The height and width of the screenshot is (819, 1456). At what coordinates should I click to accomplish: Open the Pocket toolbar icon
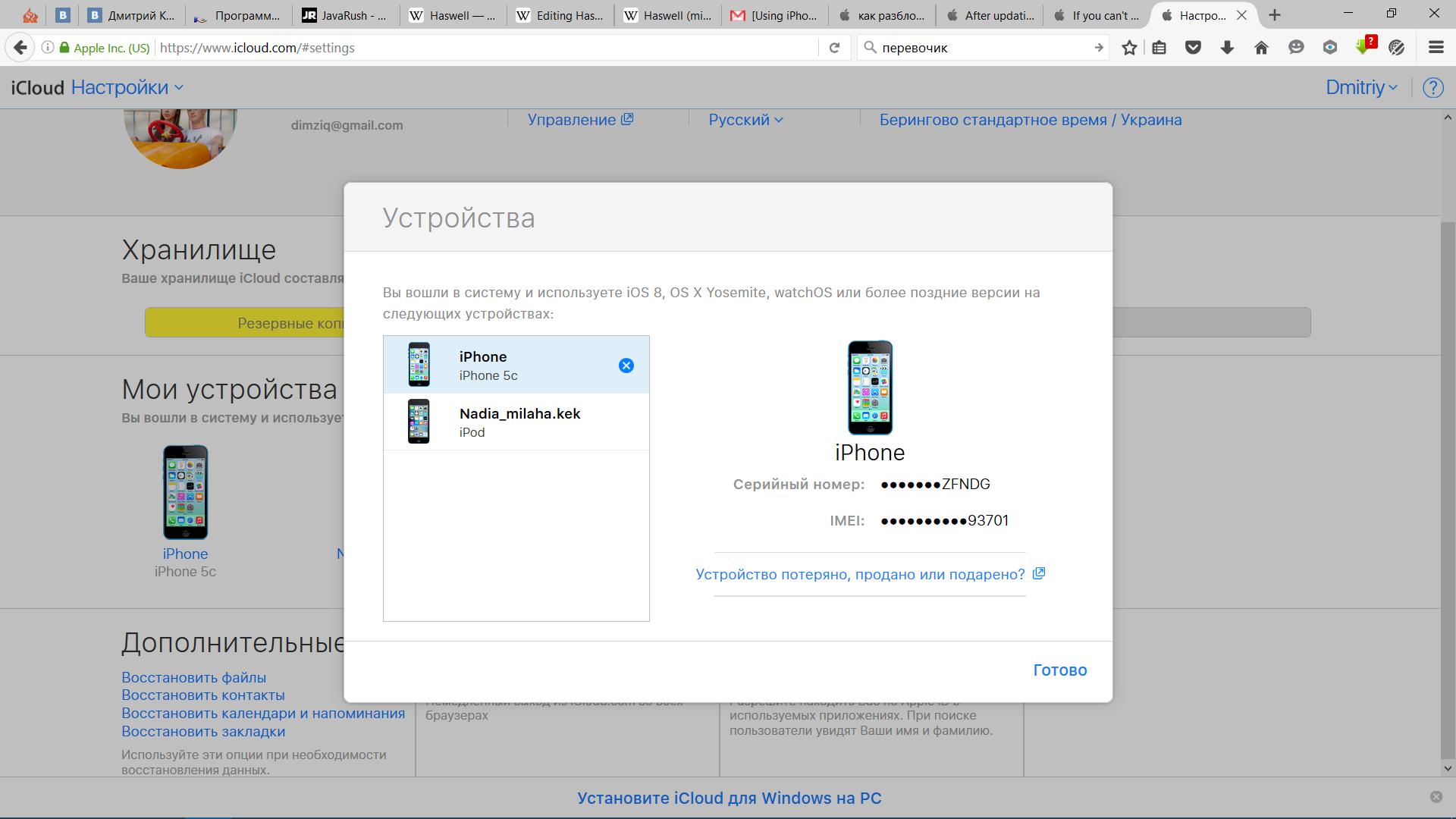pos(1193,48)
